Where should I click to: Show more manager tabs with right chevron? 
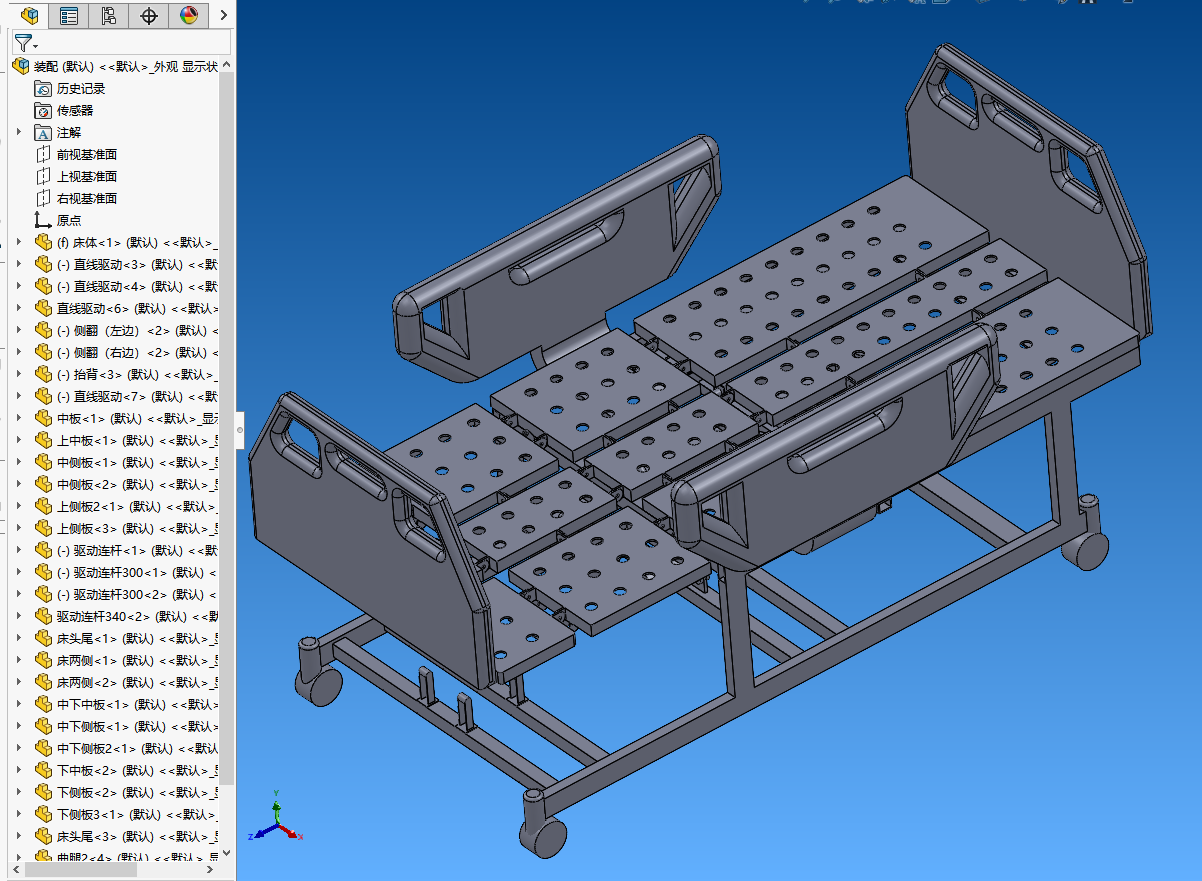tap(223, 15)
